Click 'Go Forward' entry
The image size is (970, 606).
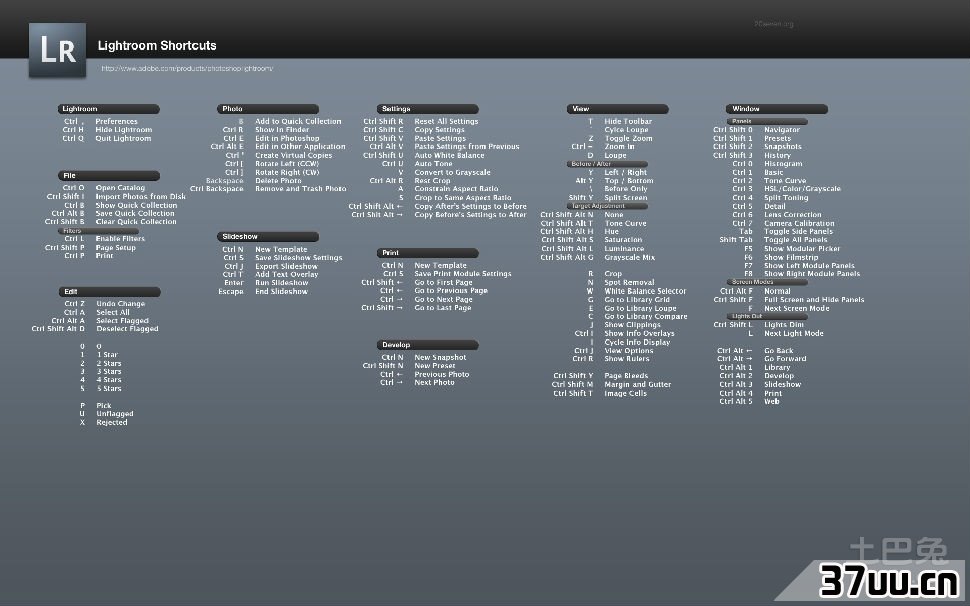785,359
